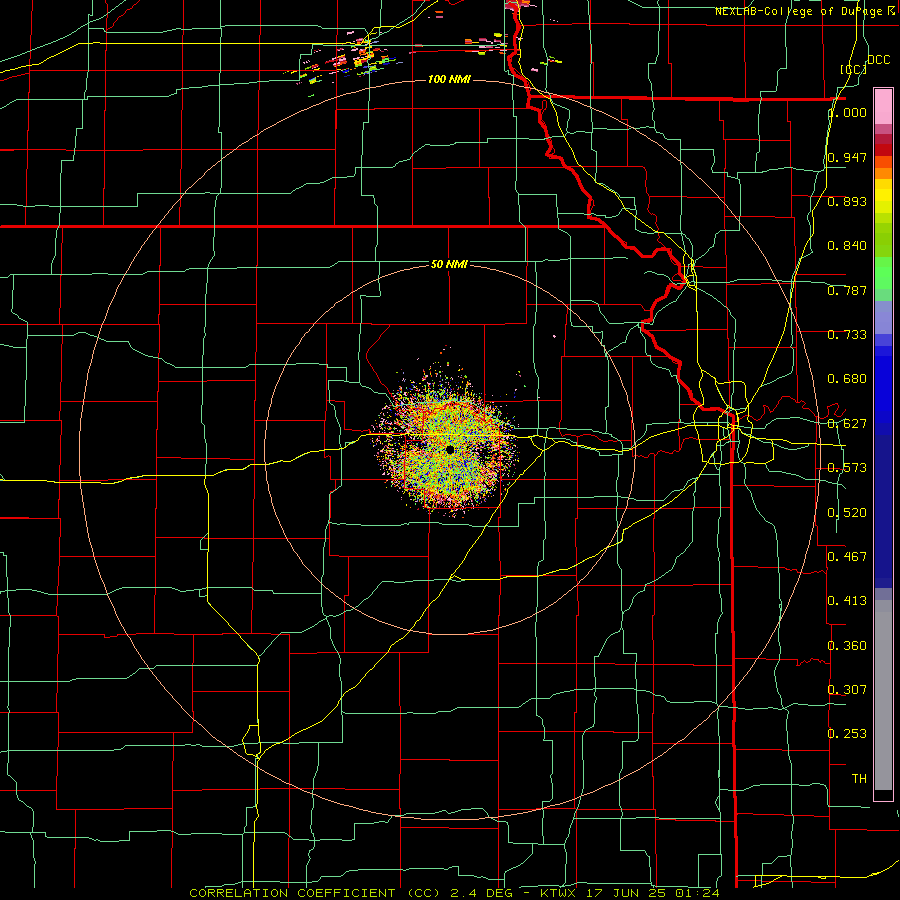Image resolution: width=900 pixels, height=900 pixels.
Task: Select the 100 NMI range ring label
Action: [x=449, y=79]
